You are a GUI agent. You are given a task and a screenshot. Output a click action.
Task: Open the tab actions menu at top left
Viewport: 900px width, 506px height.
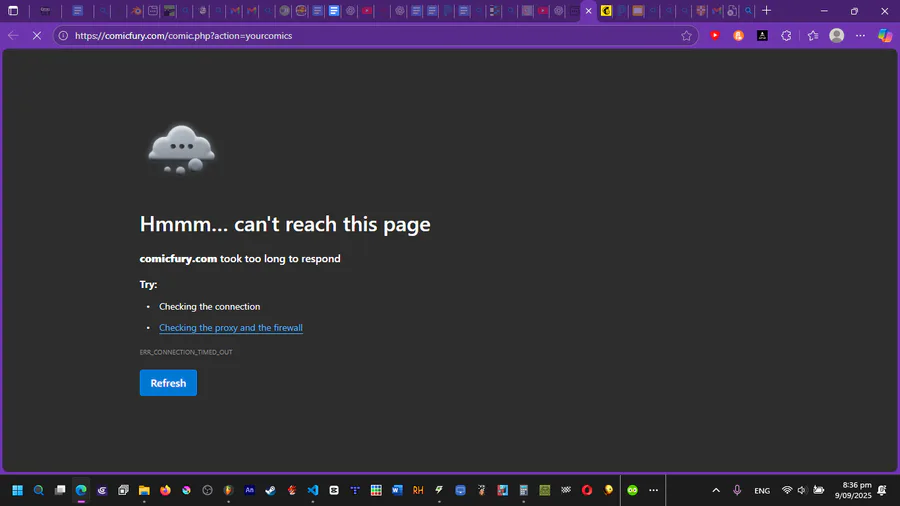click(x=13, y=11)
